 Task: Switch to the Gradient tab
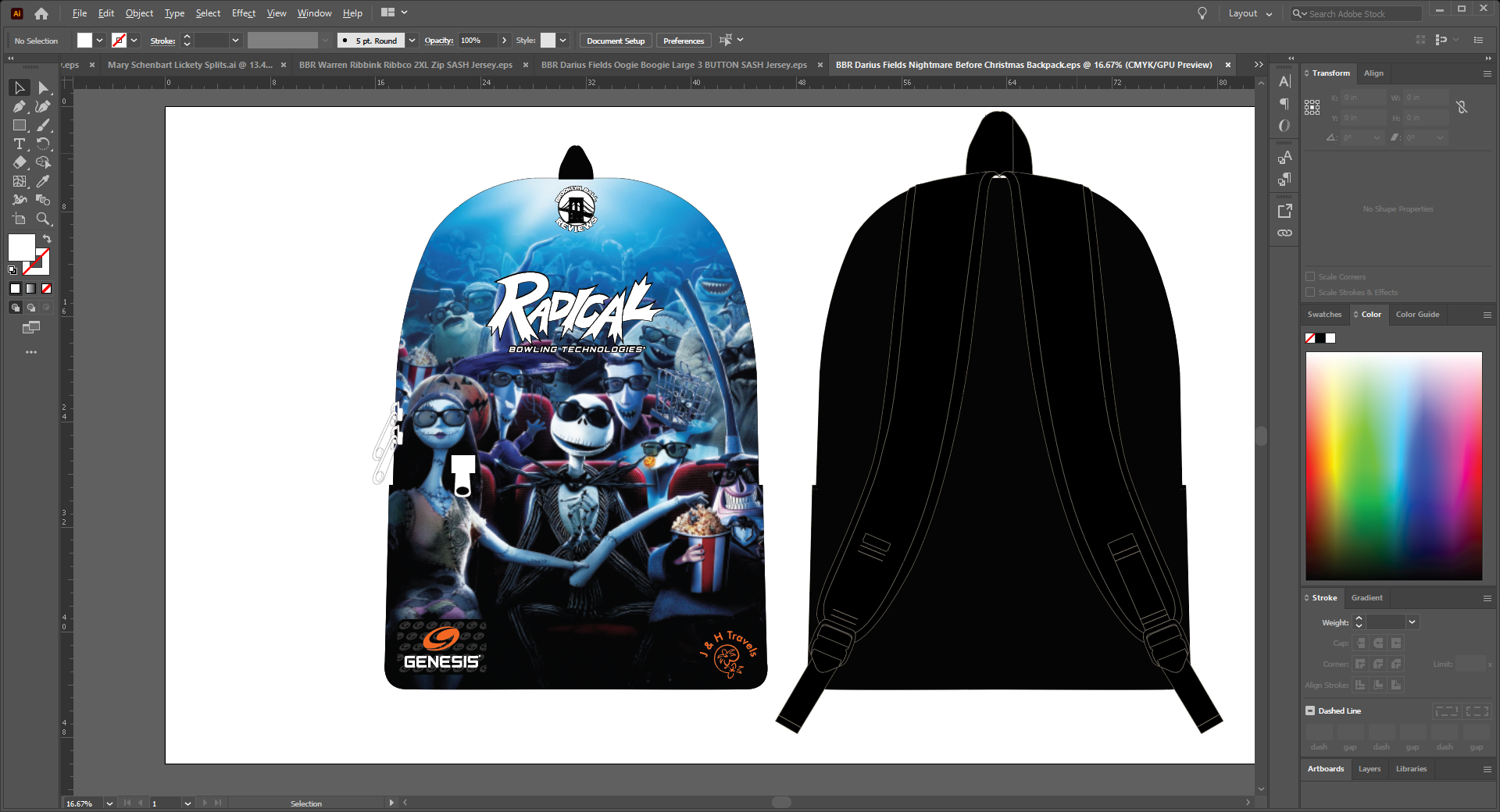1366,598
